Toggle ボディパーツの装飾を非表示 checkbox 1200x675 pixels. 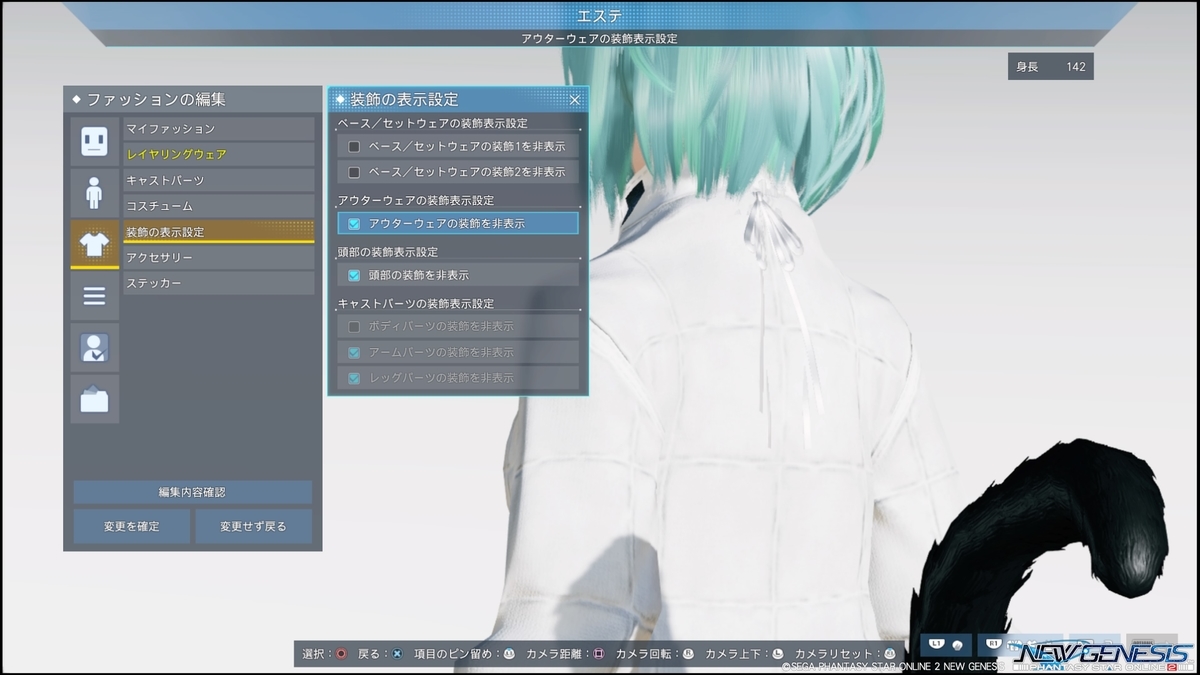click(x=354, y=327)
